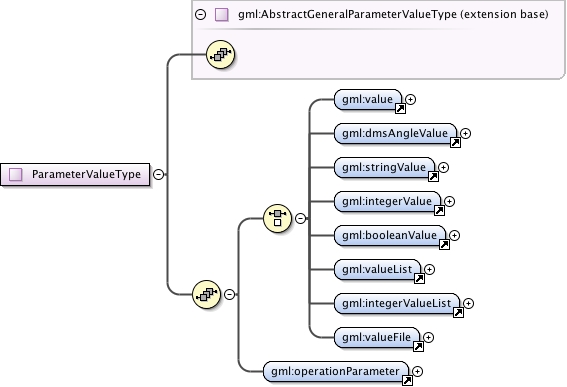This screenshot has height=387, width=567.
Task: Click the reference arrow on gml:operationParameter
Action: pyautogui.click(x=407, y=380)
